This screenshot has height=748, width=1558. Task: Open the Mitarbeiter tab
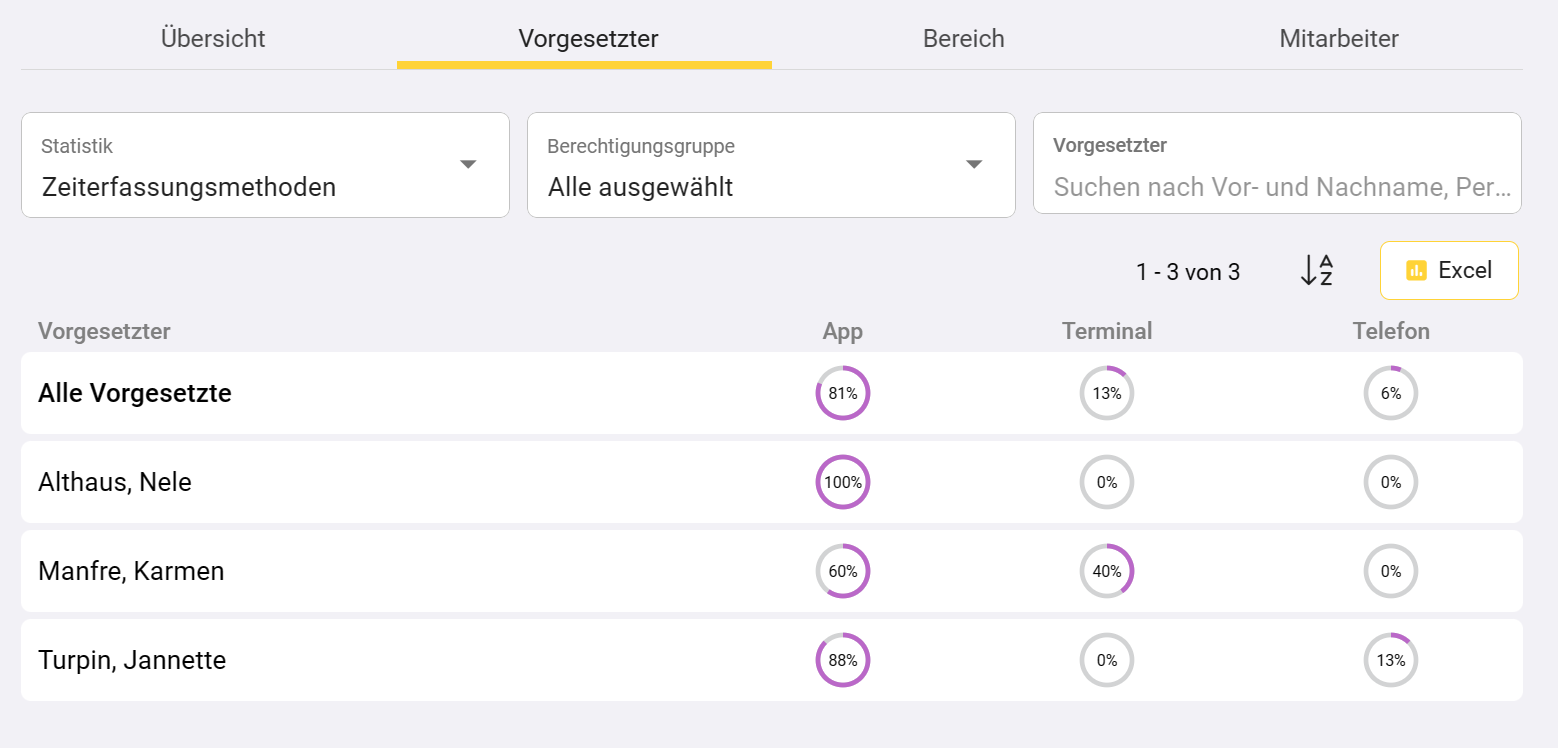click(x=1339, y=39)
